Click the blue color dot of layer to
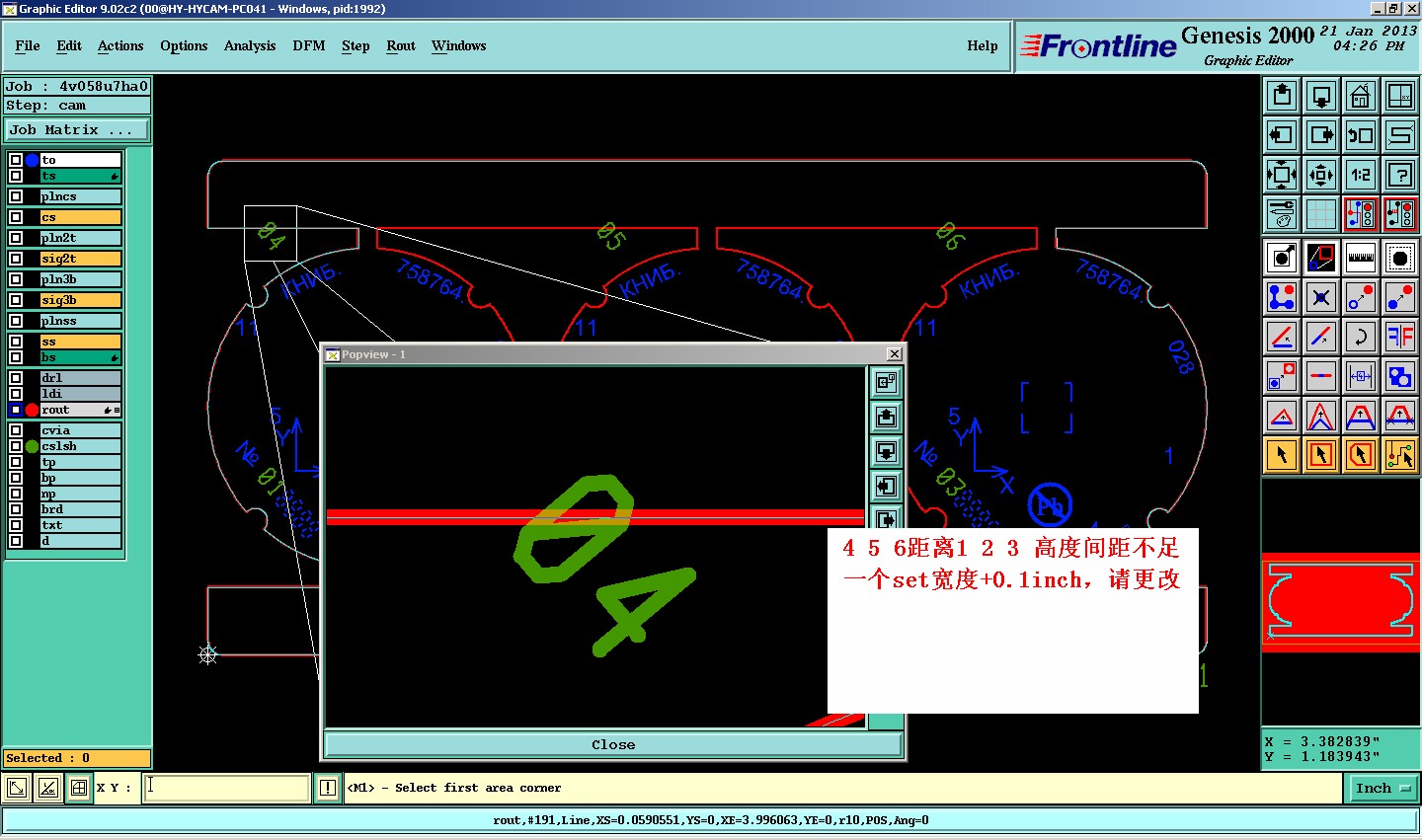This screenshot has height=840, width=1422. [x=32, y=160]
